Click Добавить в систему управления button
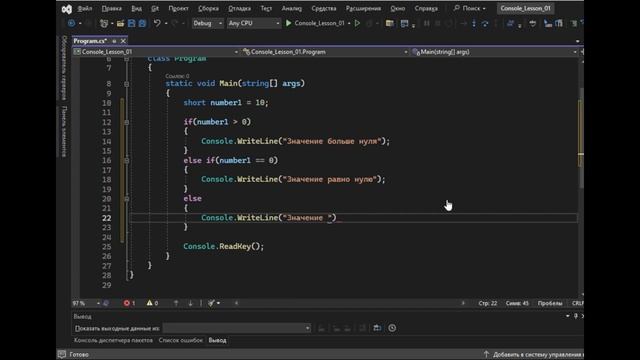Screen dimensions: 640x360 click(x=533, y=354)
